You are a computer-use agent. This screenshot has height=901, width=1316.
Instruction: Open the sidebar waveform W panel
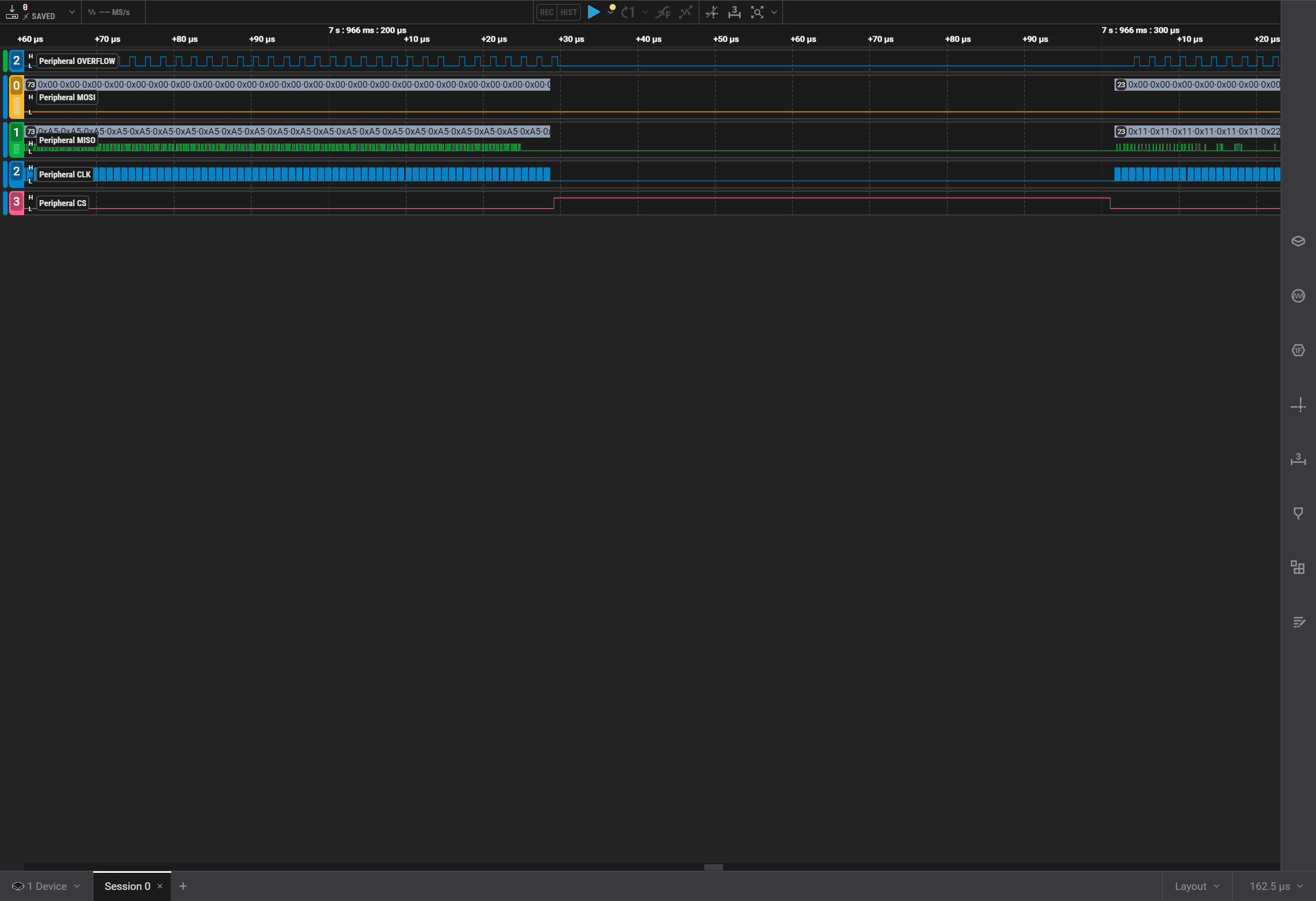point(1298,296)
